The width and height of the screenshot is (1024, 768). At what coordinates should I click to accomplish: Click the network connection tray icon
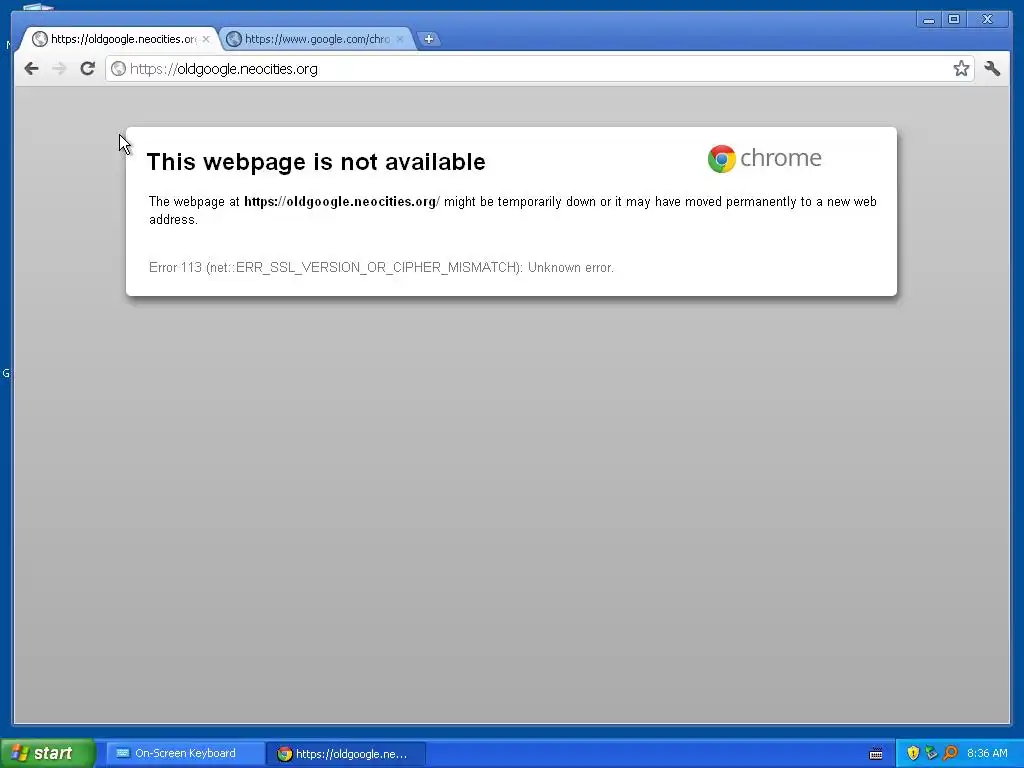(x=931, y=754)
